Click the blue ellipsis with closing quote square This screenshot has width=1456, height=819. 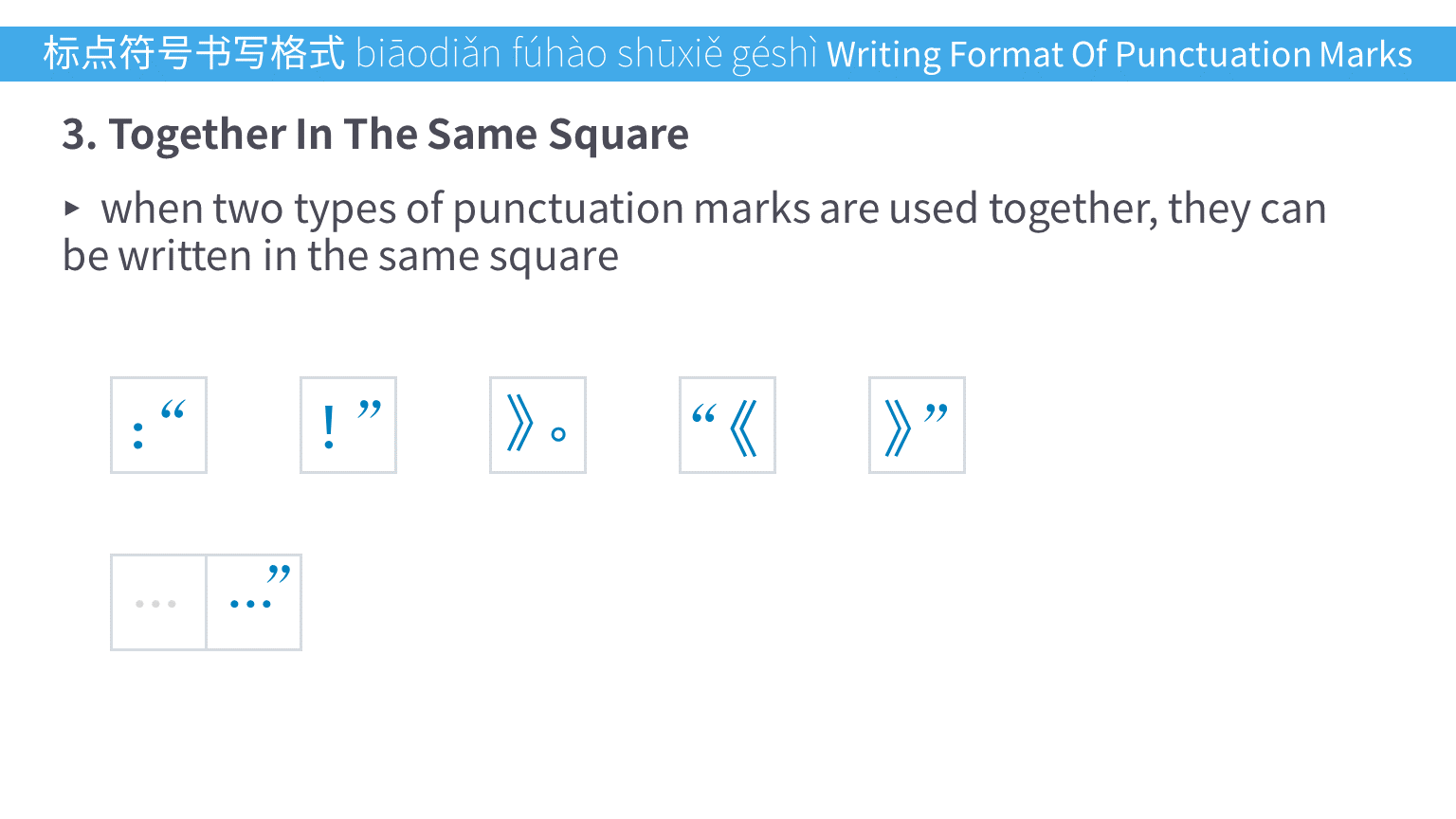point(254,602)
